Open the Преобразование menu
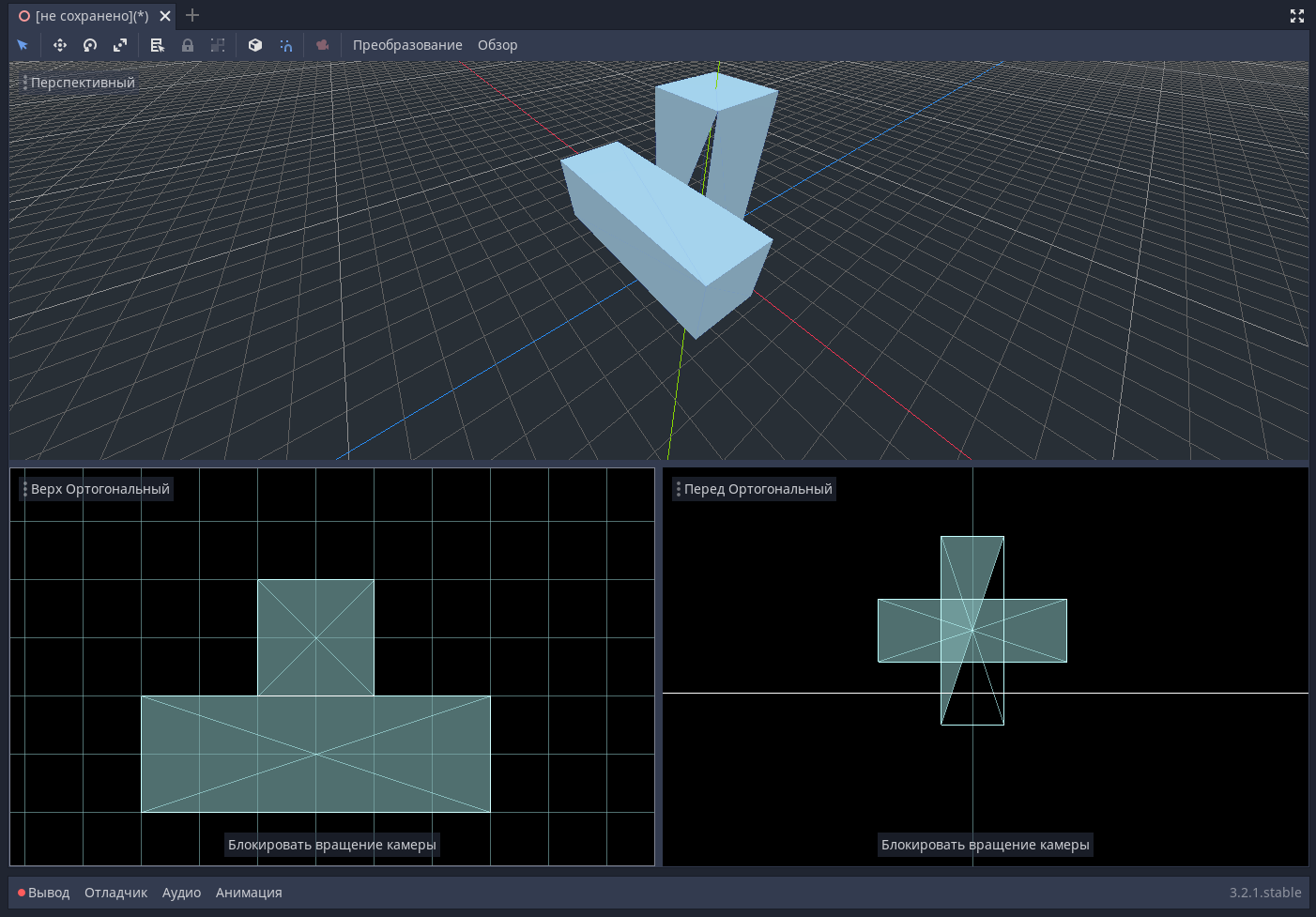This screenshot has width=1316, height=917. pyautogui.click(x=407, y=45)
